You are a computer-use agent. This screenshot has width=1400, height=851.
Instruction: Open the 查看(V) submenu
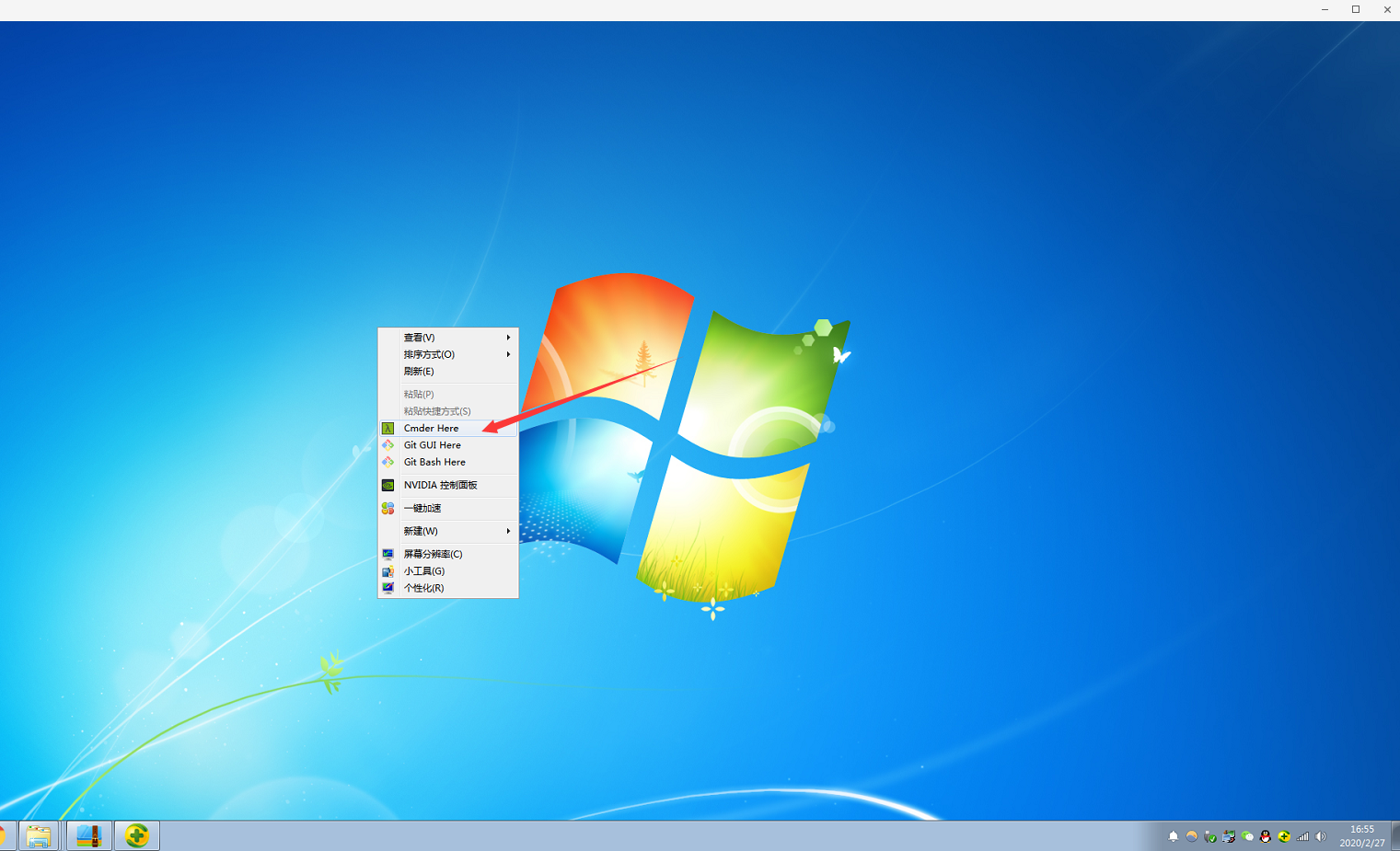coord(448,338)
